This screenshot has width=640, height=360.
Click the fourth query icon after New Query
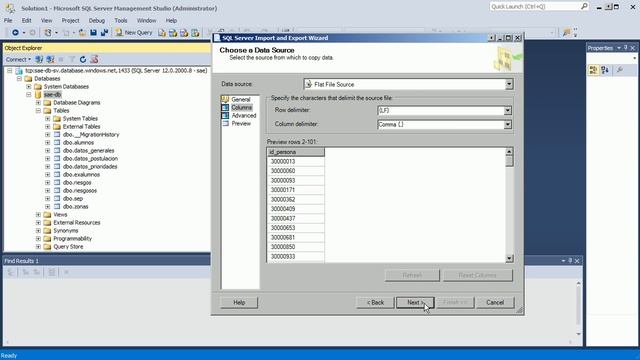point(195,33)
